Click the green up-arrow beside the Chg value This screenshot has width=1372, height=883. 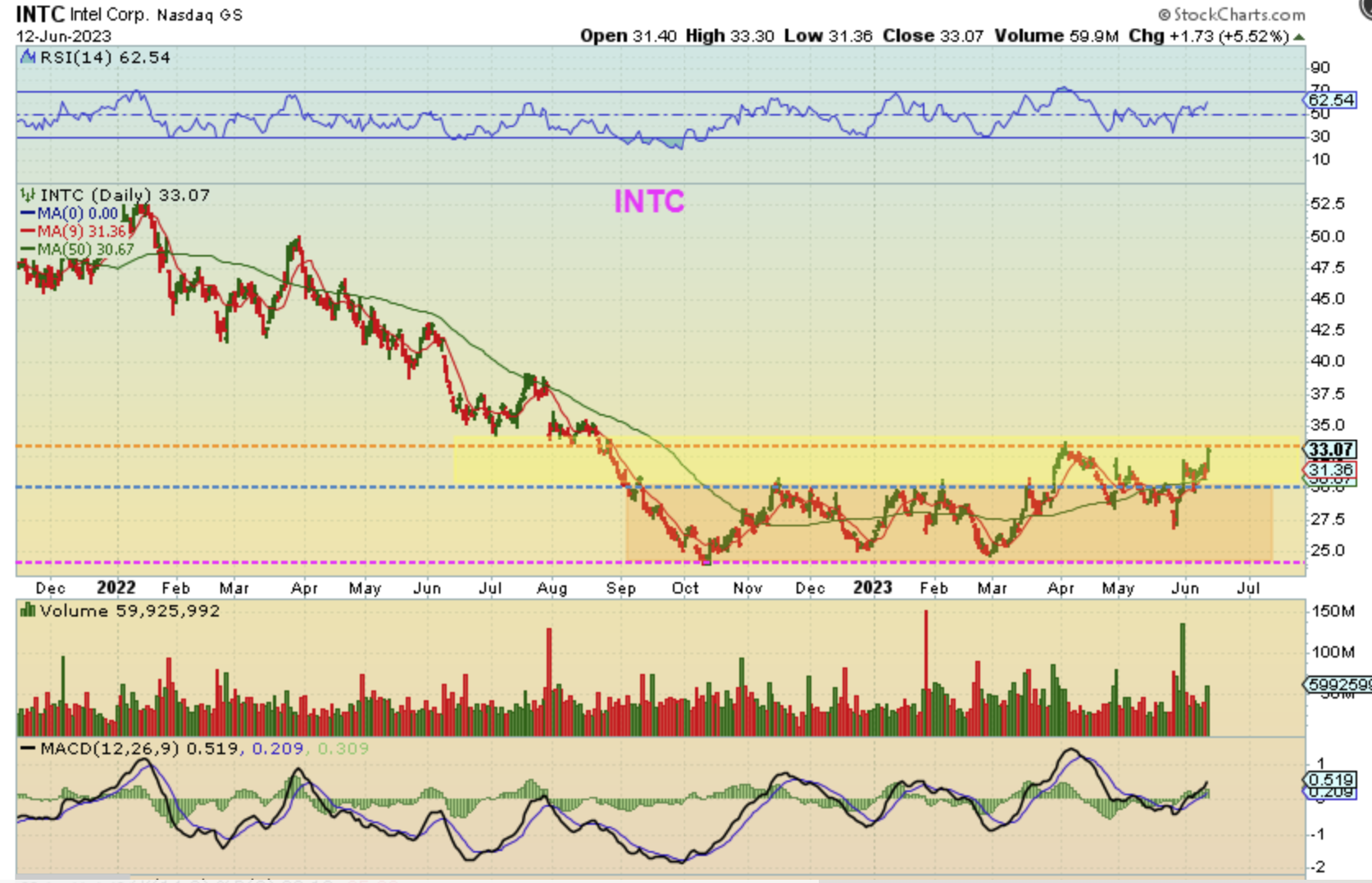(1299, 37)
